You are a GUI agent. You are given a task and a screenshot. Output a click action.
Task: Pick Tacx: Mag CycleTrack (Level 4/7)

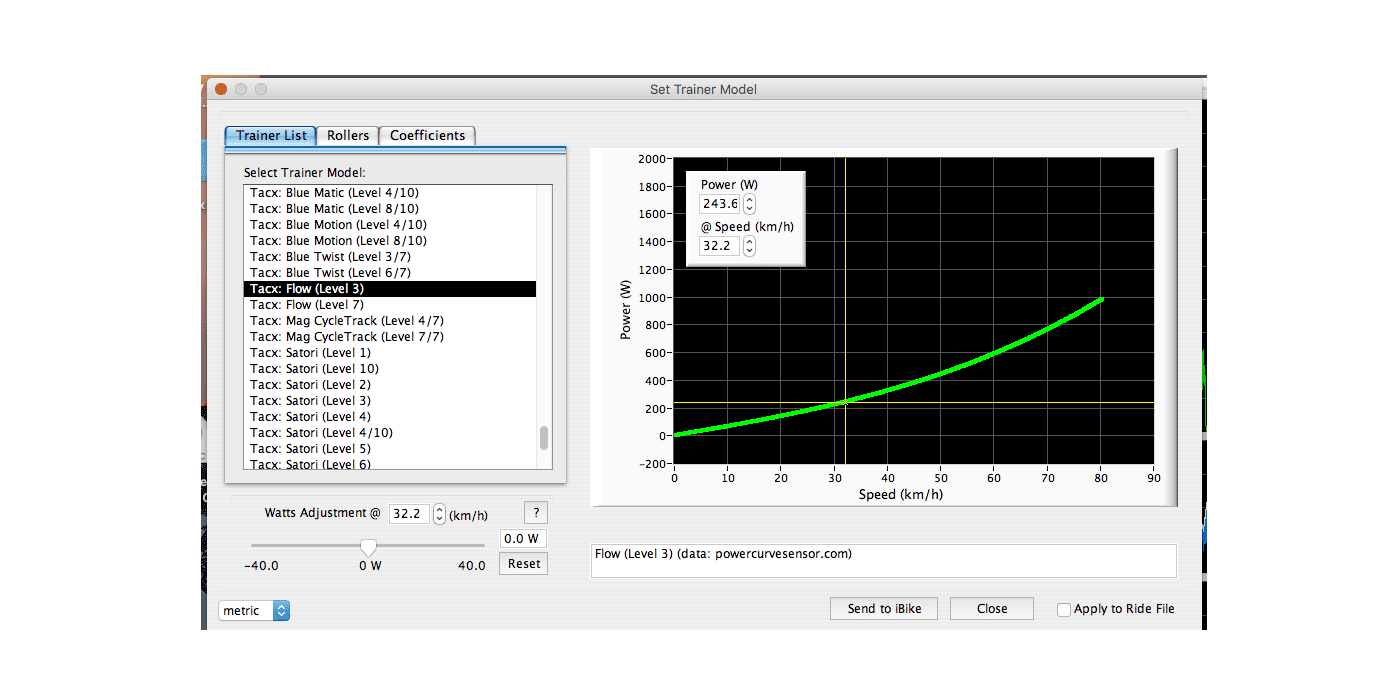pyautogui.click(x=347, y=321)
